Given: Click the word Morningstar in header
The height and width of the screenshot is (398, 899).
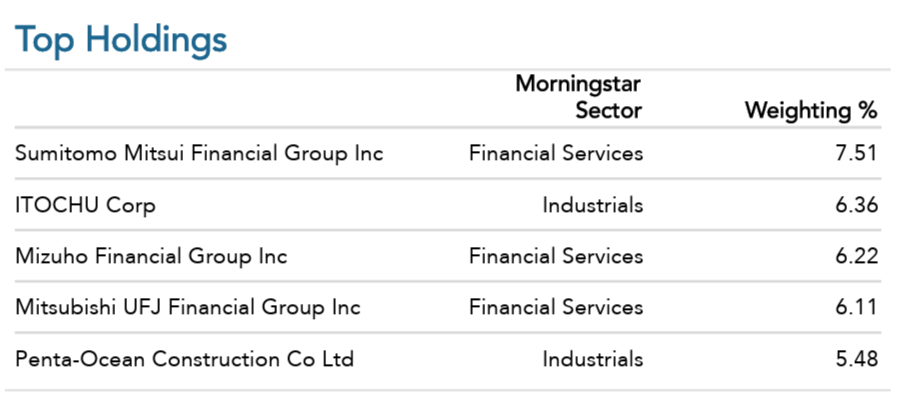Looking at the screenshot, I should [579, 84].
